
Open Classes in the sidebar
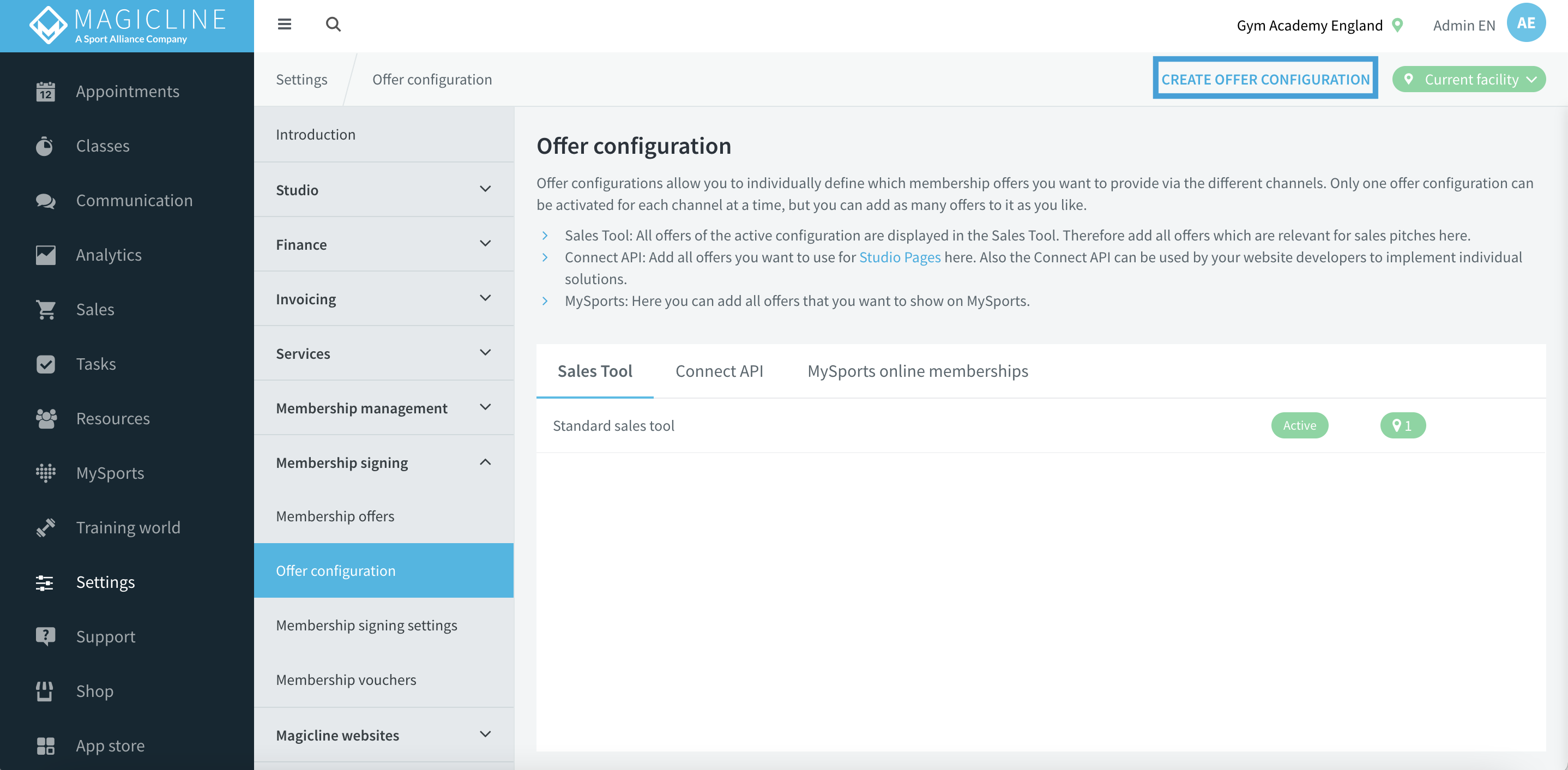[126, 146]
